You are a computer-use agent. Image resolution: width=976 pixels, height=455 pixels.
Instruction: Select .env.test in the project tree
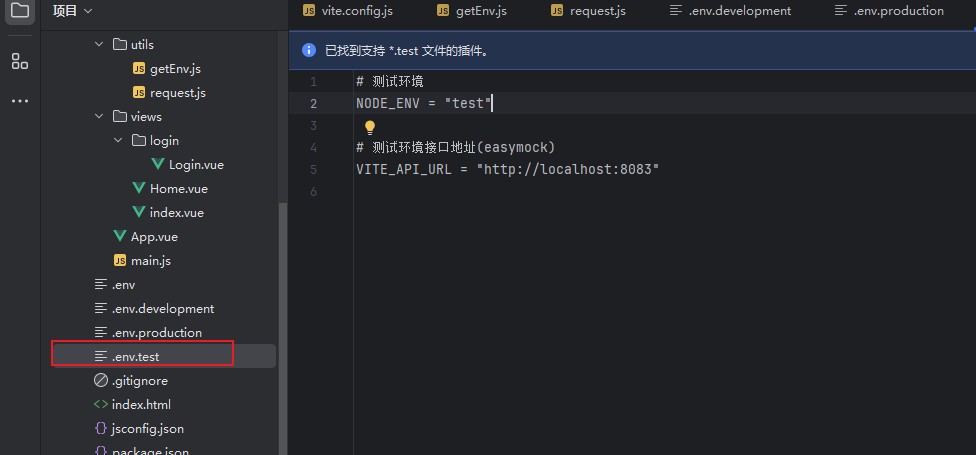pos(135,357)
